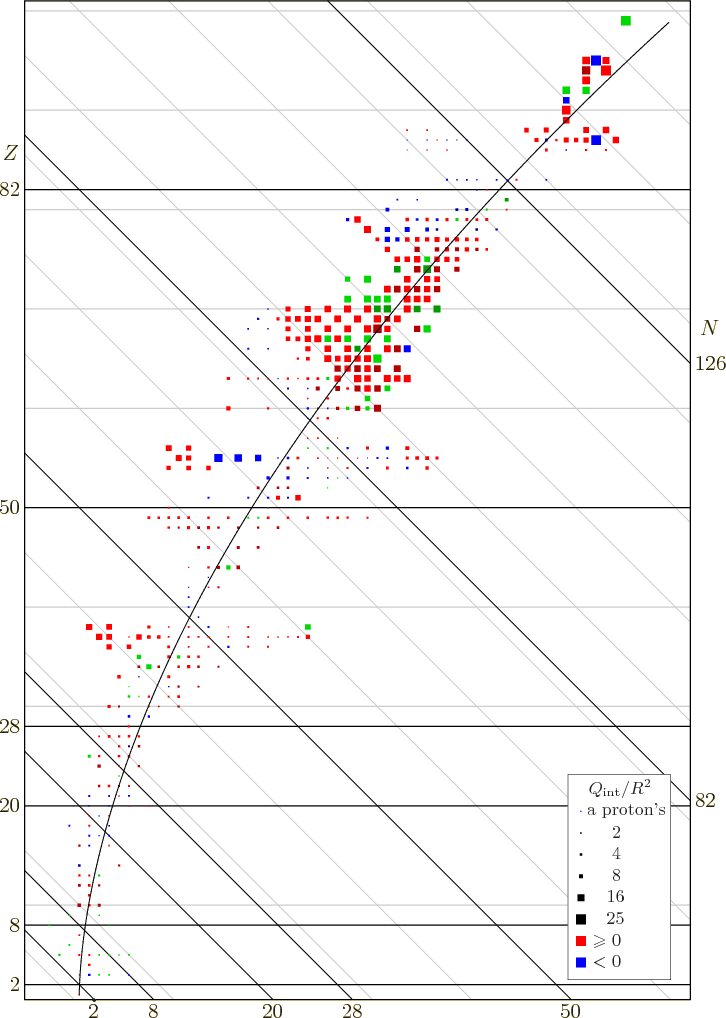Select the 25-size black square in legend
This screenshot has width=726, height=1018.
[581, 917]
